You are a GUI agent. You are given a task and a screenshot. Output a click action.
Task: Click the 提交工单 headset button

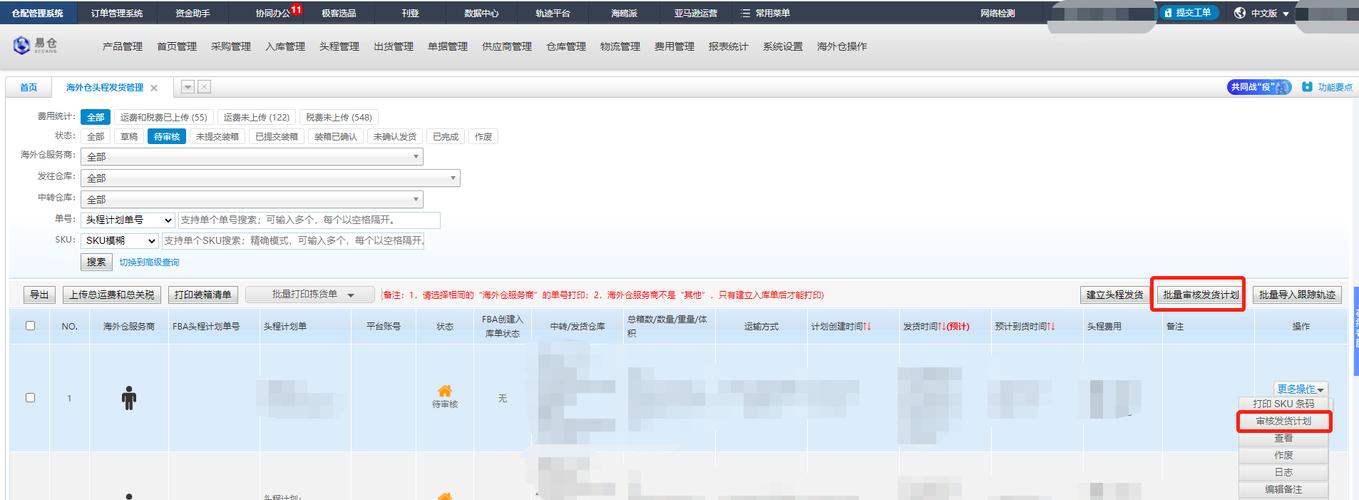coord(1188,13)
